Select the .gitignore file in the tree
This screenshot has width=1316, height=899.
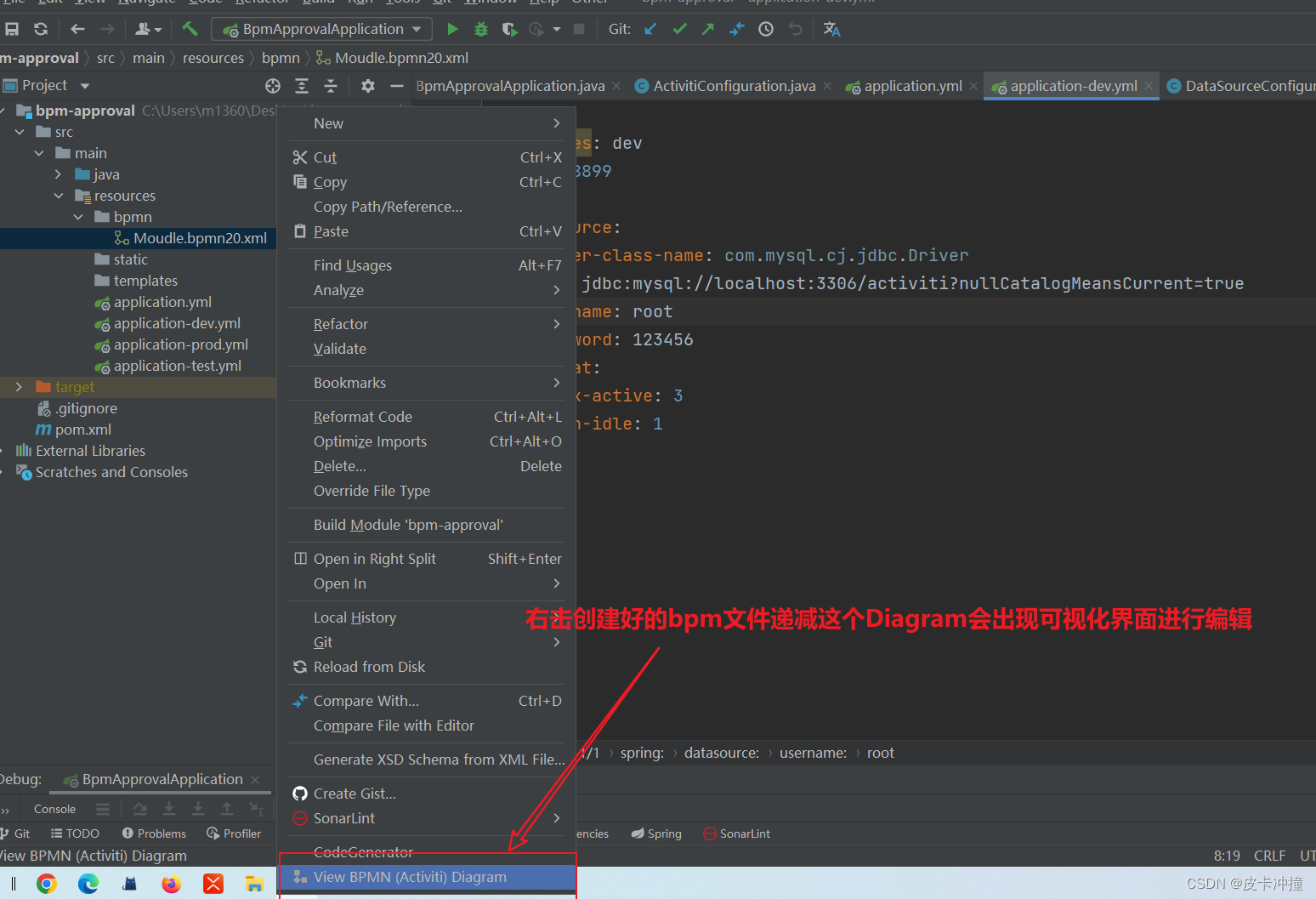(85, 408)
